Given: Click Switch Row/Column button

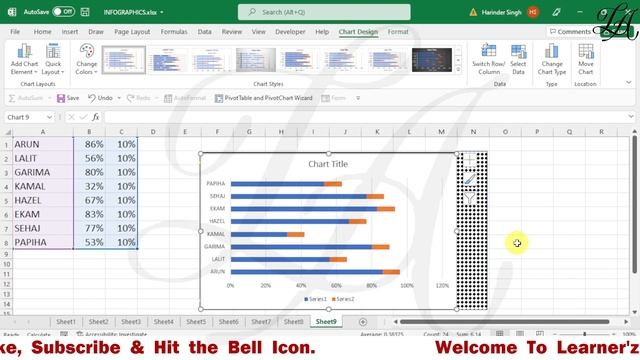Looking at the screenshot, I should (489, 59).
